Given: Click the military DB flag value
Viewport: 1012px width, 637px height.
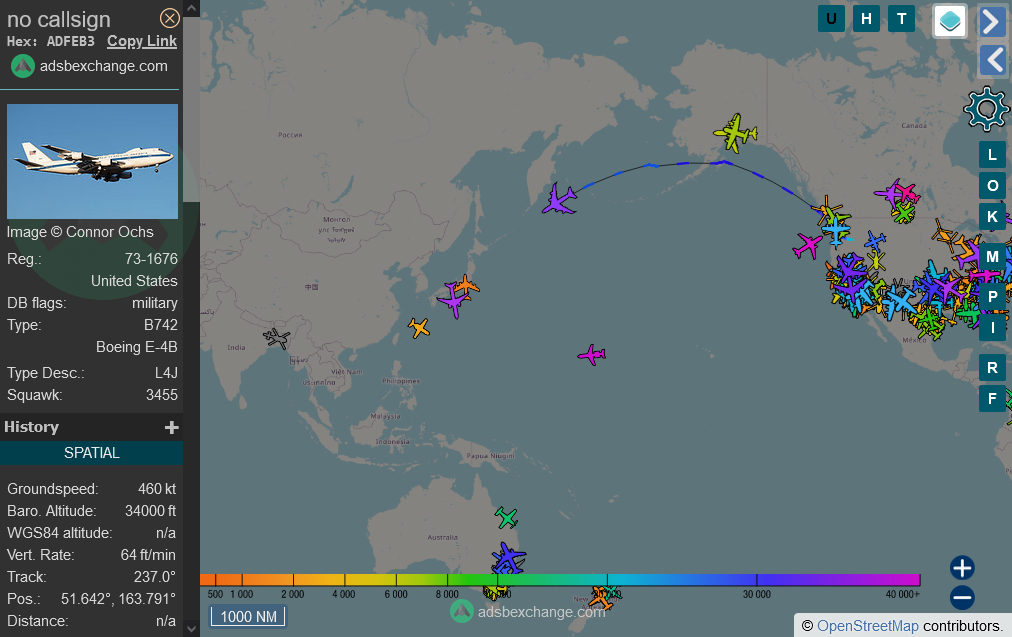Looking at the screenshot, I should (155, 303).
